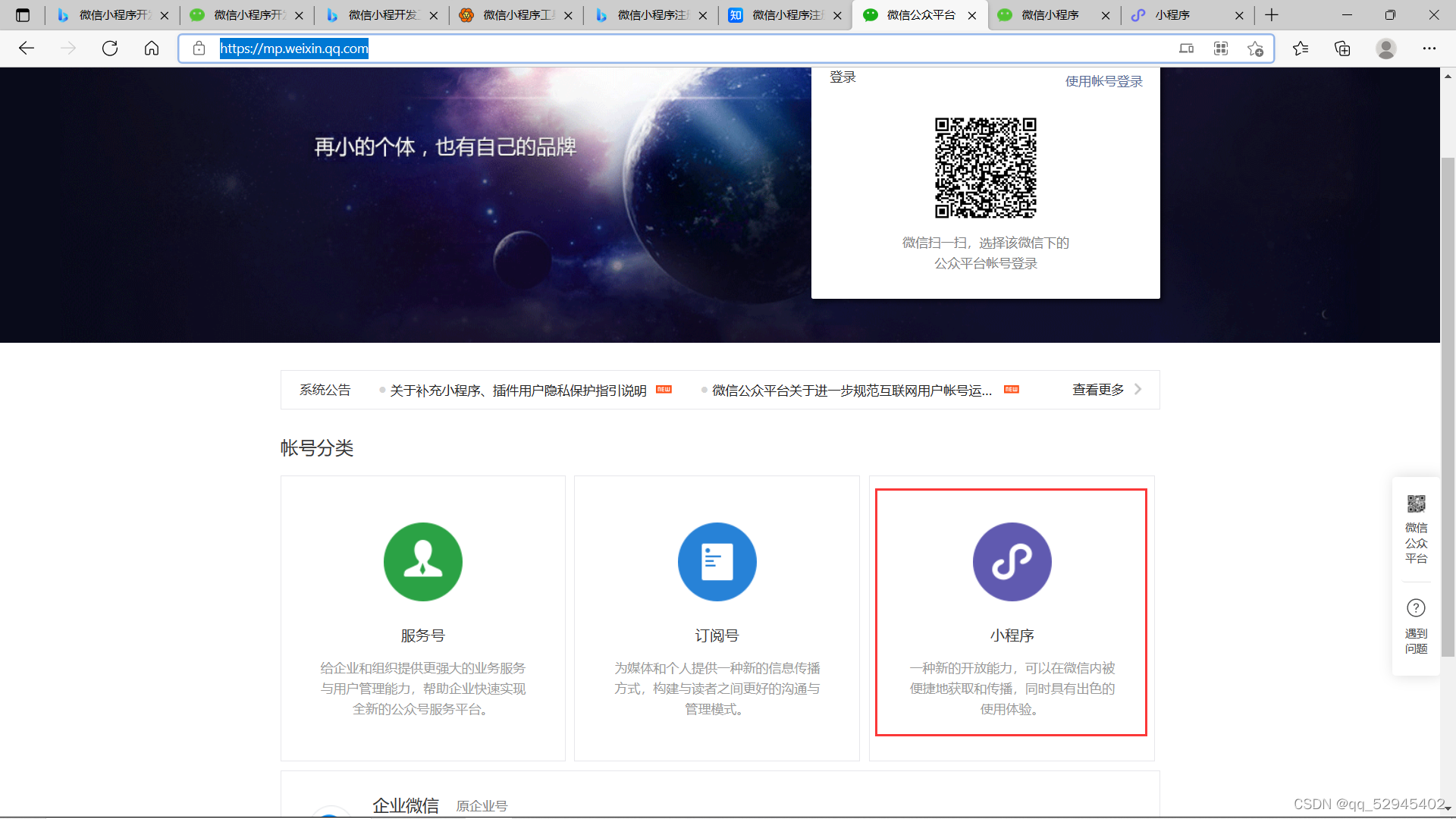The image size is (1456, 819).
Task: Open the tab actions menu icon
Action: pyautogui.click(x=23, y=15)
